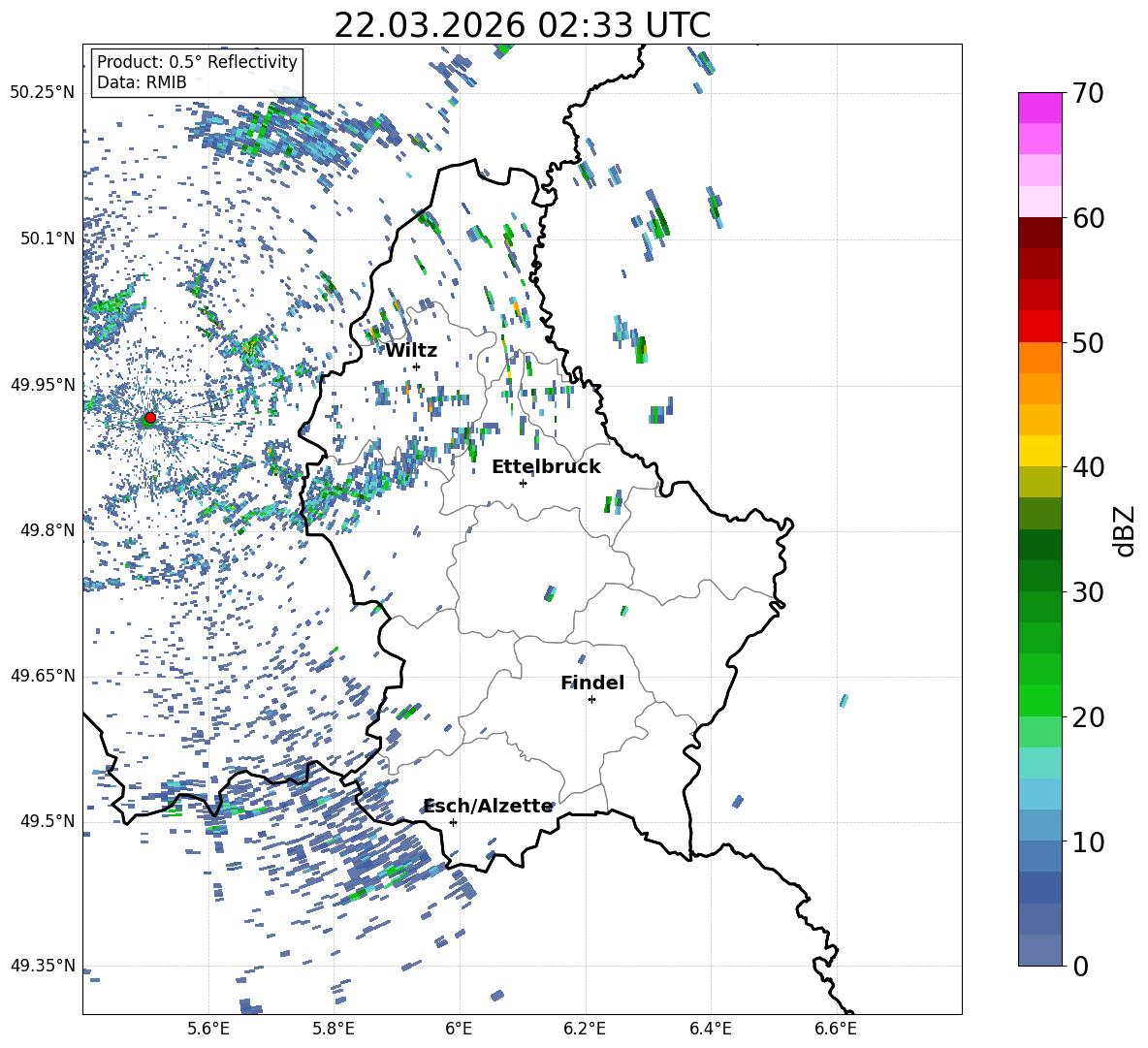1148x1048 pixels.
Task: Select the Findel city label
Action: [591, 683]
